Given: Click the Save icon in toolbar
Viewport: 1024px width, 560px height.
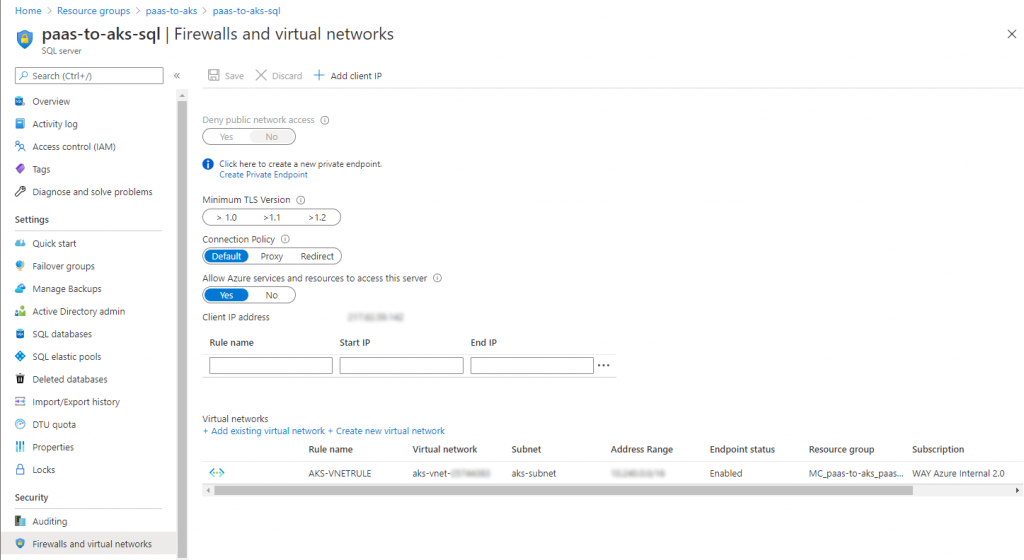Looking at the screenshot, I should (x=214, y=75).
